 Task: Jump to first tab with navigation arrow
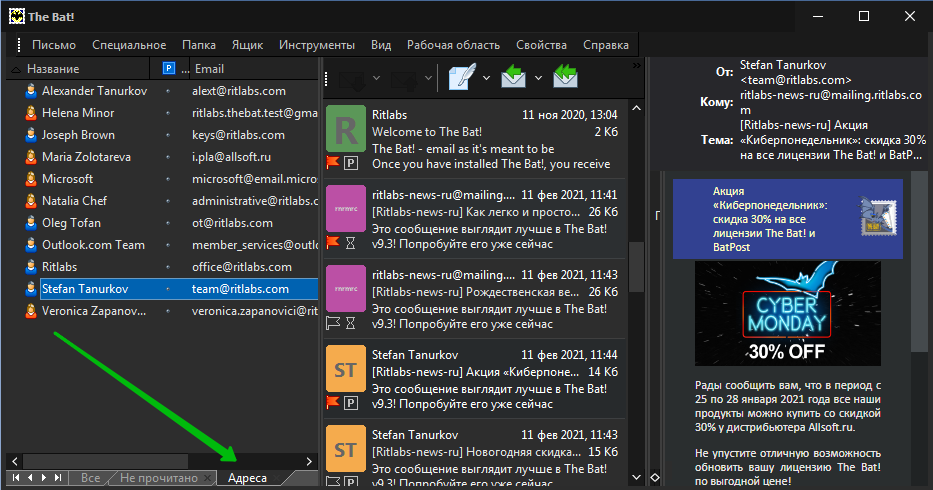coord(16,477)
